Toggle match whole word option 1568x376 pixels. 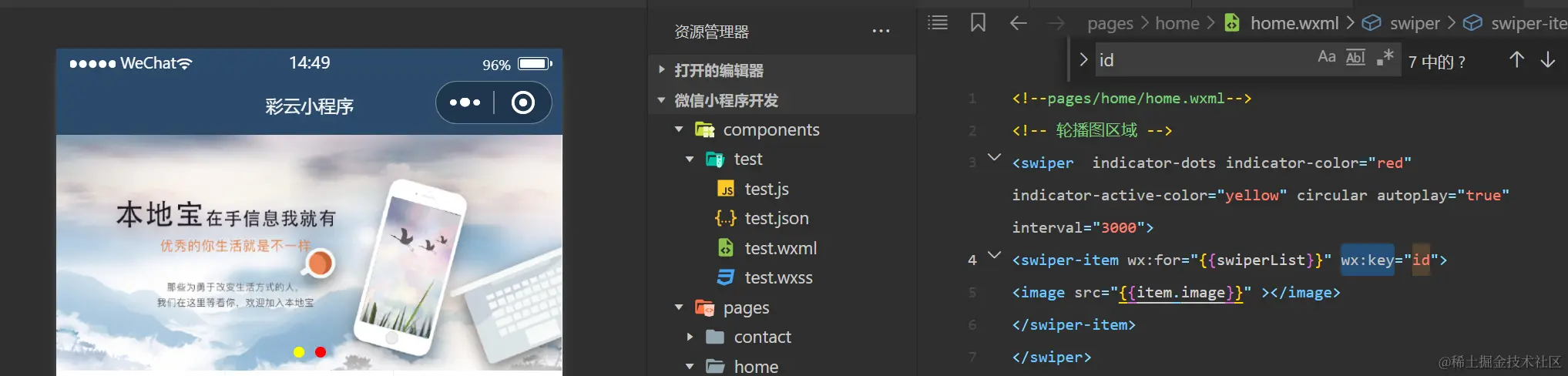click(x=1355, y=57)
